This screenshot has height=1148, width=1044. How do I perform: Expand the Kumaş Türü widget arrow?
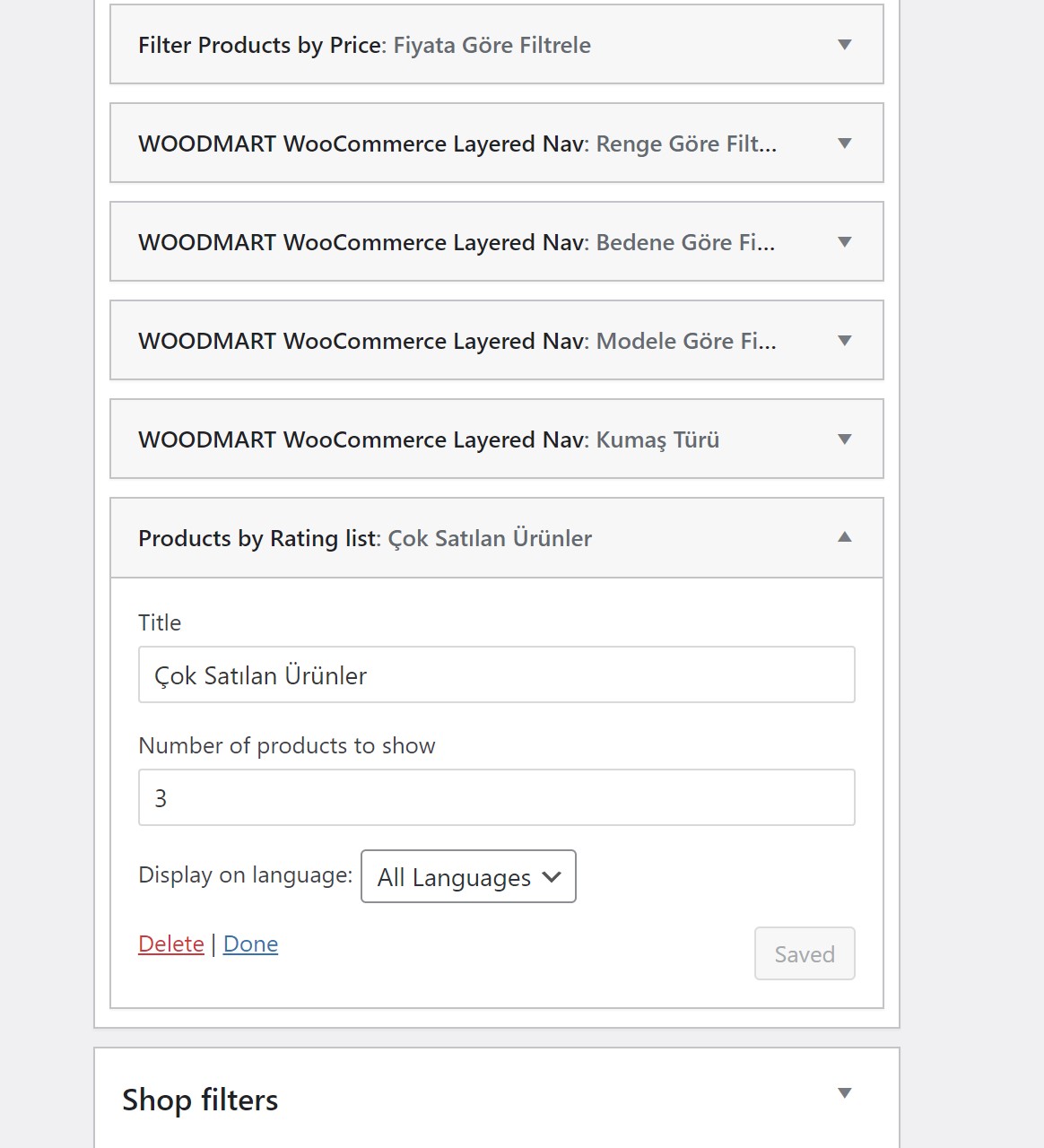[x=844, y=439]
